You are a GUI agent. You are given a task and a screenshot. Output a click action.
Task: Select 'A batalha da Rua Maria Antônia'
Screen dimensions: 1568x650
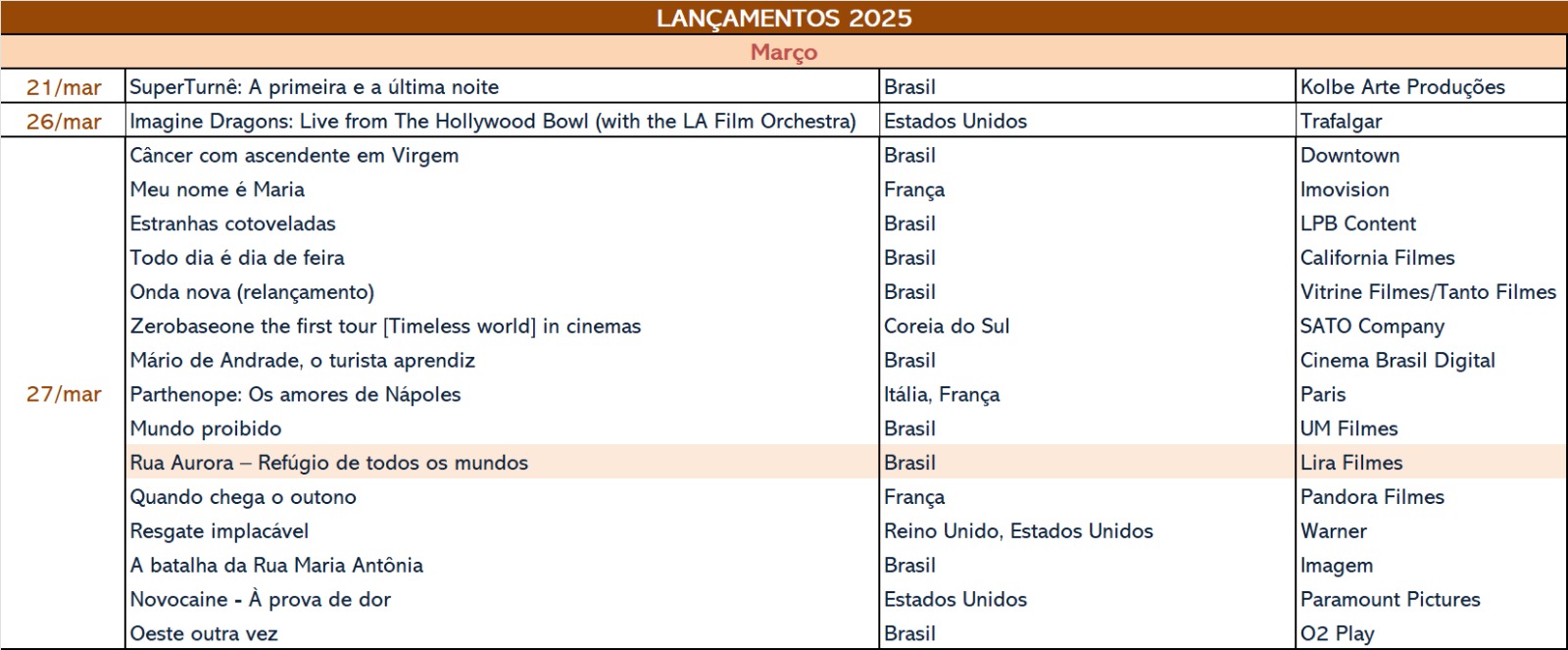tap(276, 566)
